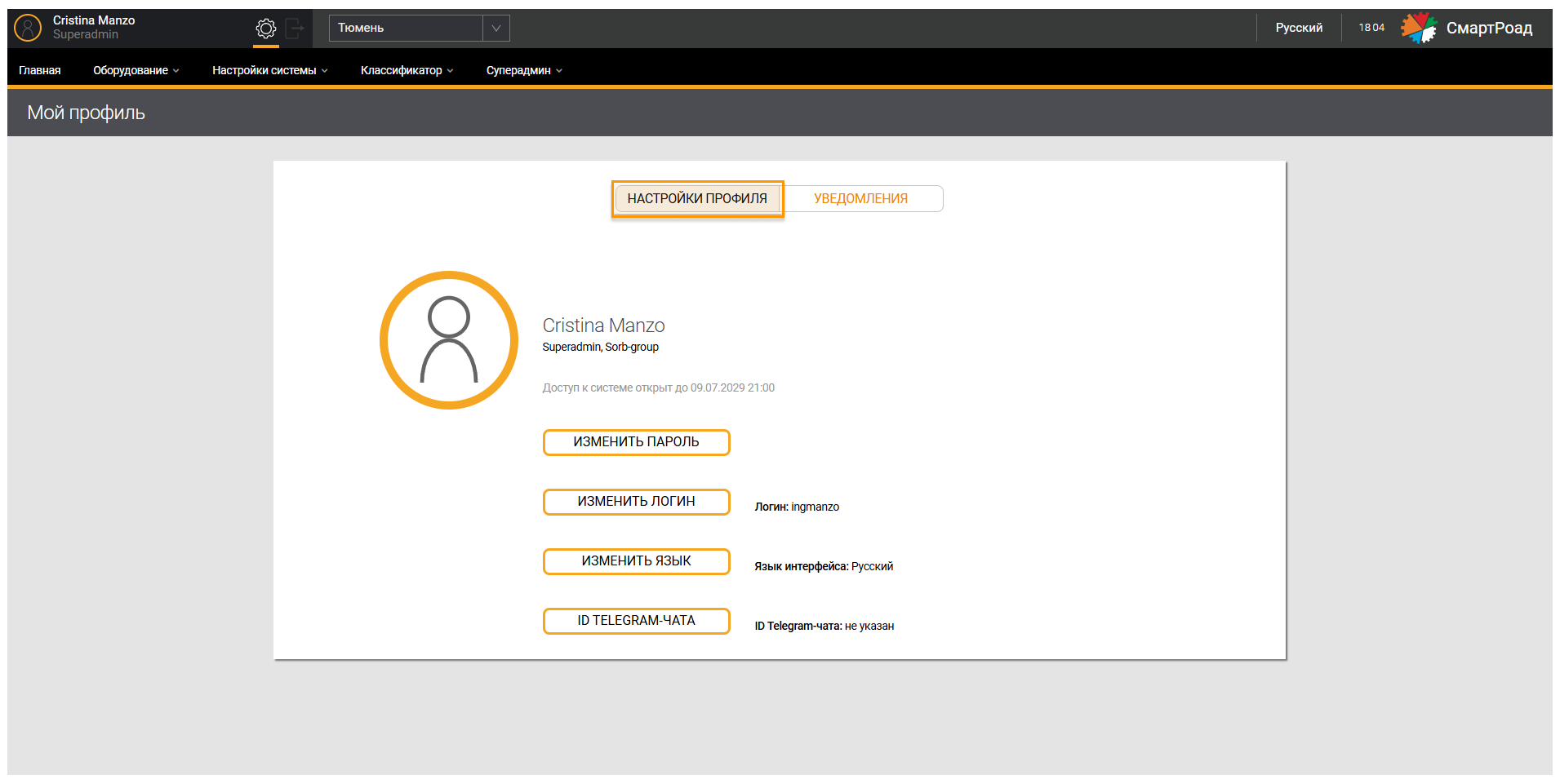Image resolution: width=1560 pixels, height=784 pixels.
Task: Click the Логин: ingmanzo text
Action: pyautogui.click(x=797, y=507)
